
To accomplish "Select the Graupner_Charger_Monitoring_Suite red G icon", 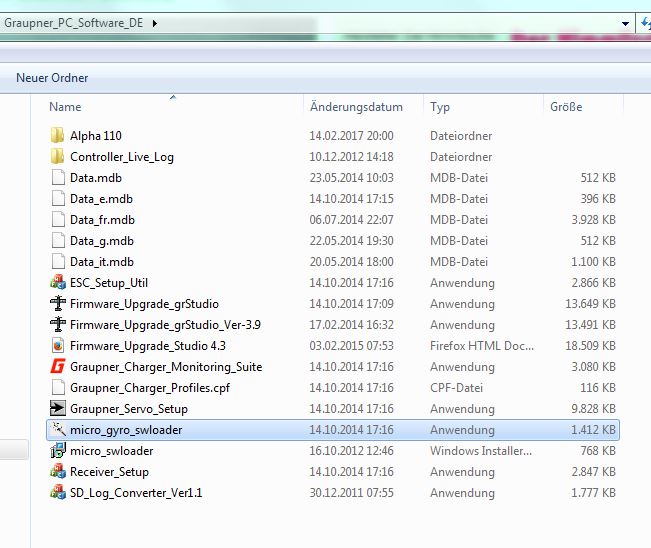I will pyautogui.click(x=57, y=367).
